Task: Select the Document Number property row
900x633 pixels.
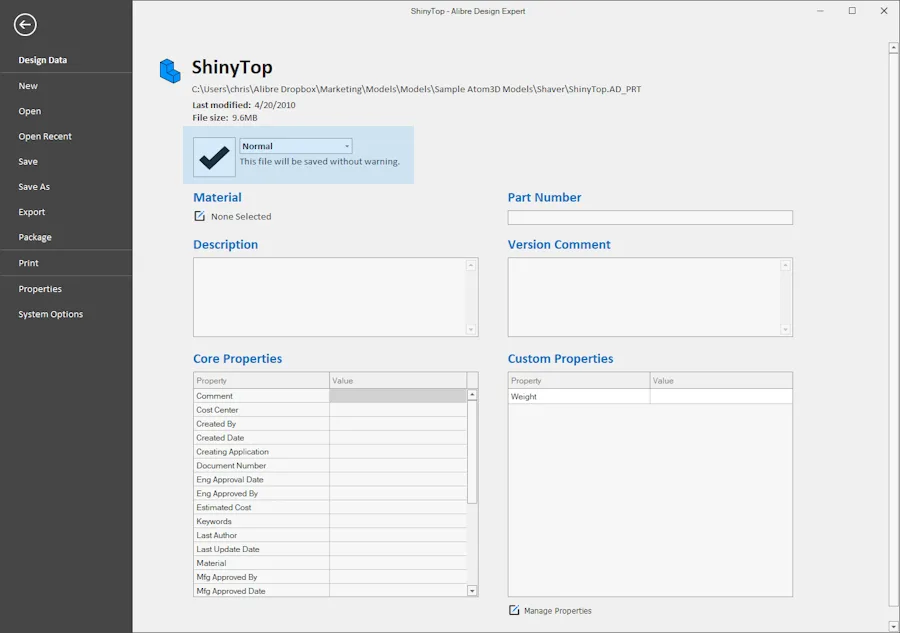Action: (330, 465)
